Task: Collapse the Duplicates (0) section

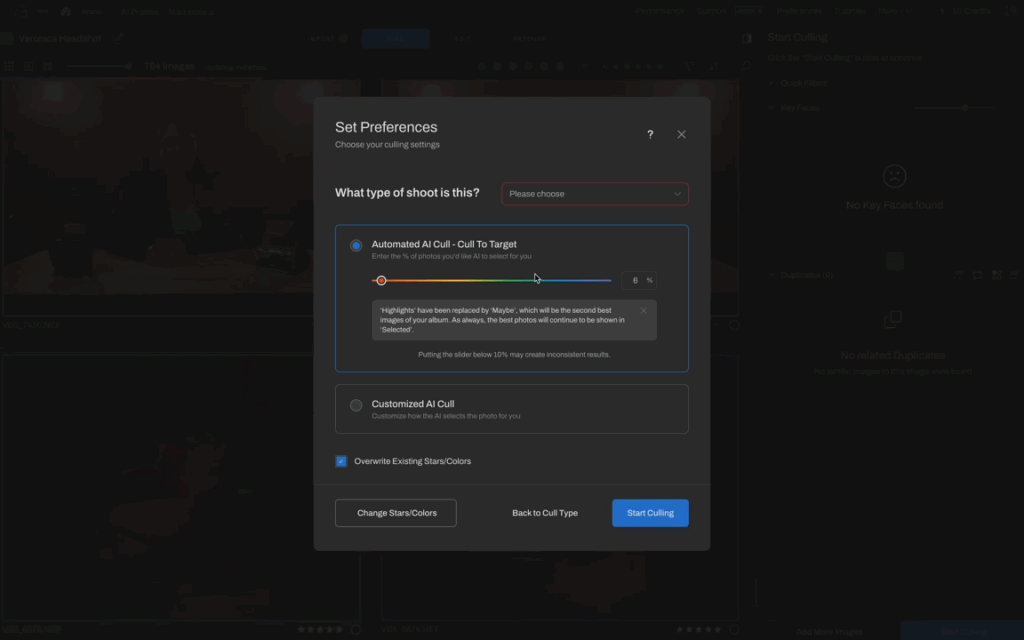Action: (772, 275)
